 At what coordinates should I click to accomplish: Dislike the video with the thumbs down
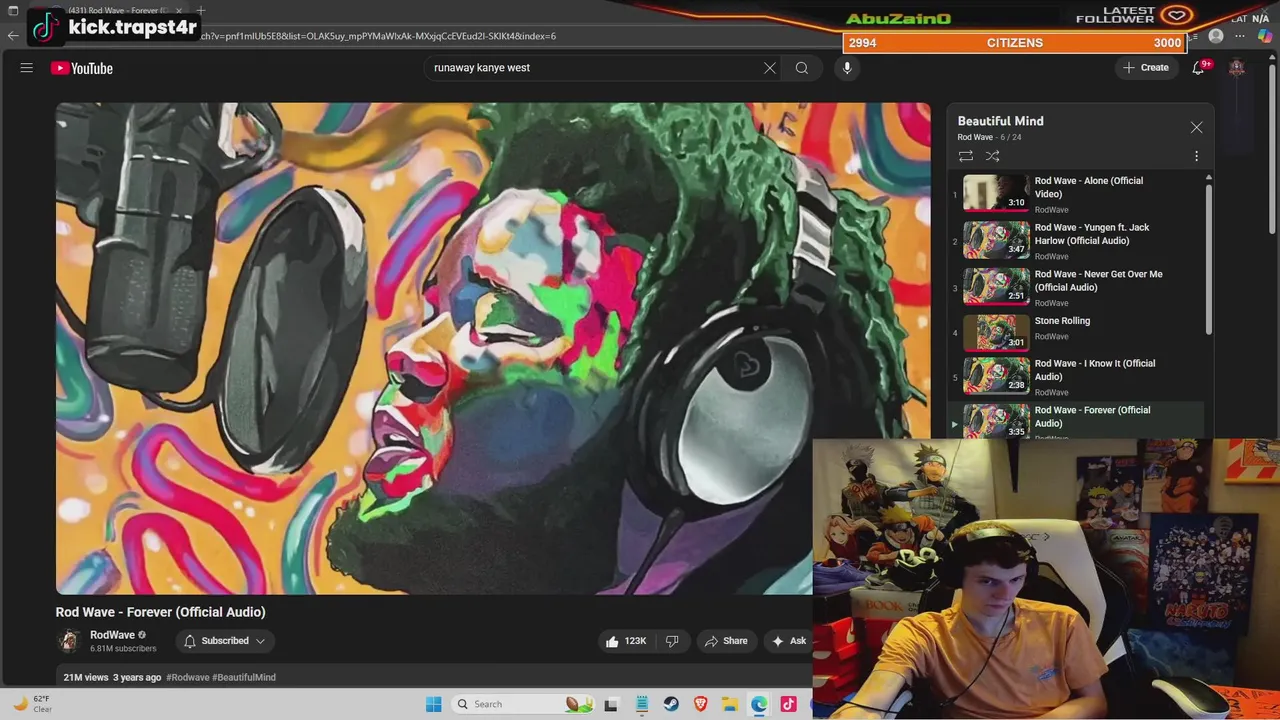[672, 641]
